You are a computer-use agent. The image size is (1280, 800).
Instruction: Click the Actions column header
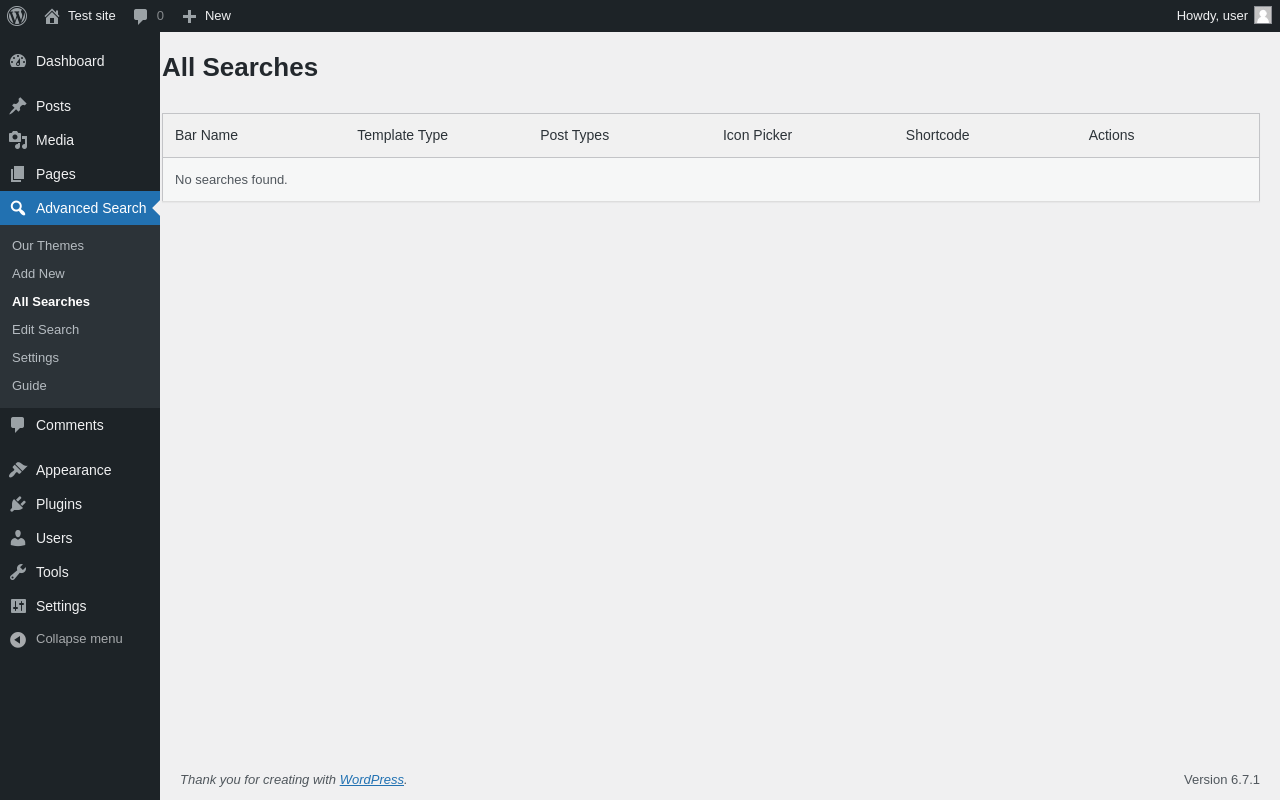pos(1111,135)
